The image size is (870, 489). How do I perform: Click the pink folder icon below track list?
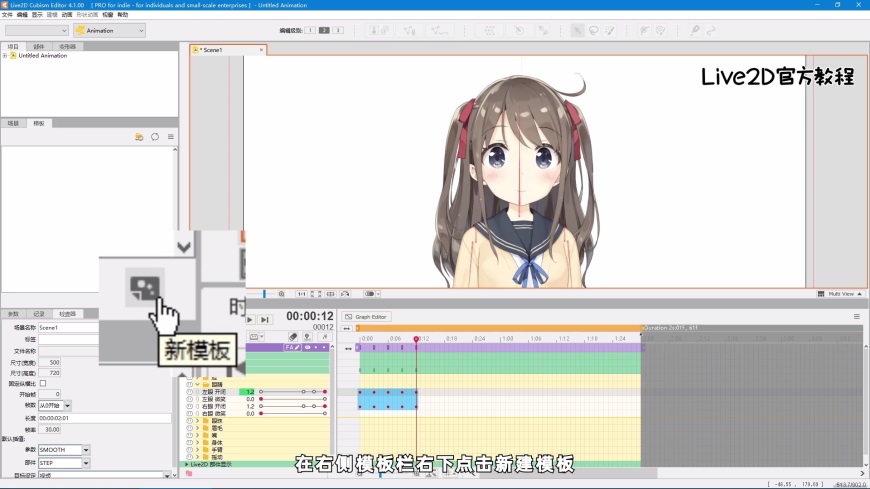[189, 473]
